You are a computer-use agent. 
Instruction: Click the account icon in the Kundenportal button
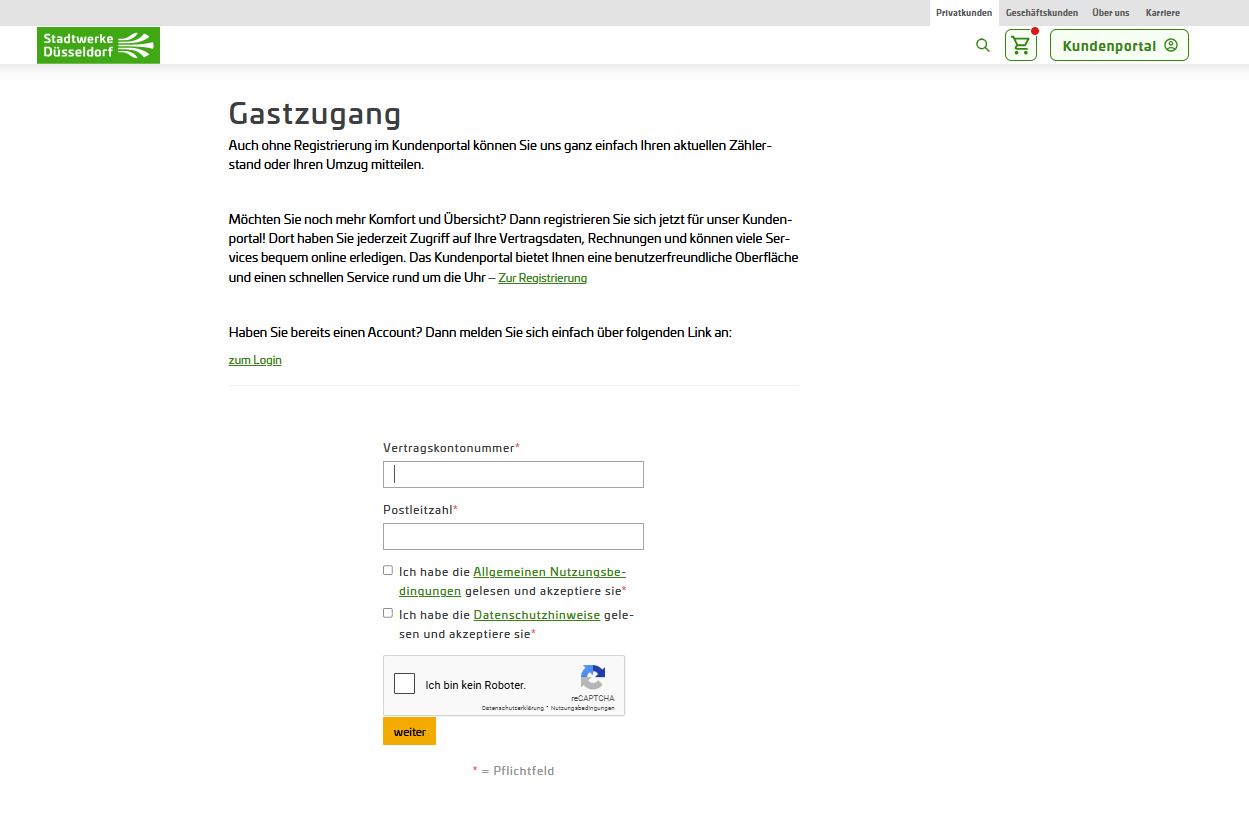[x=1169, y=45]
